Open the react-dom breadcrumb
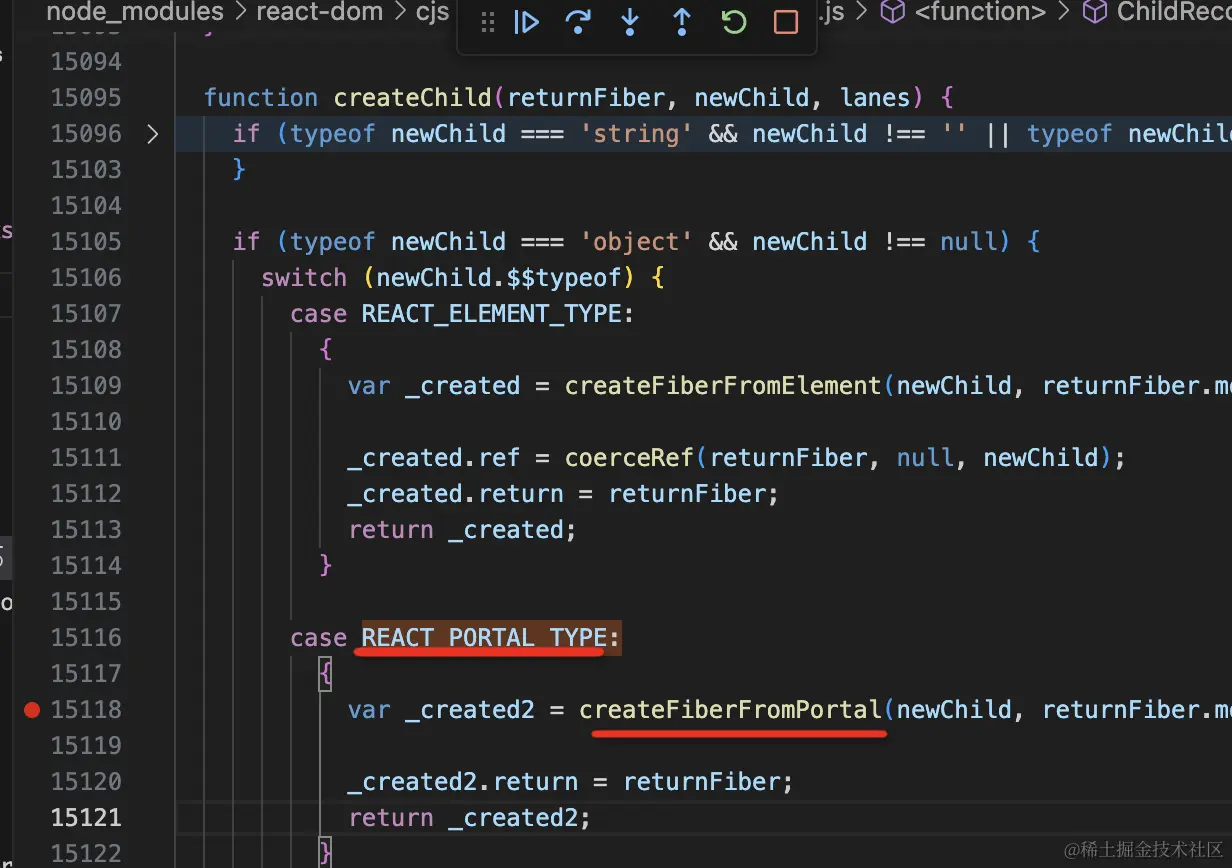Viewport: 1232px width, 868px height. point(320,12)
